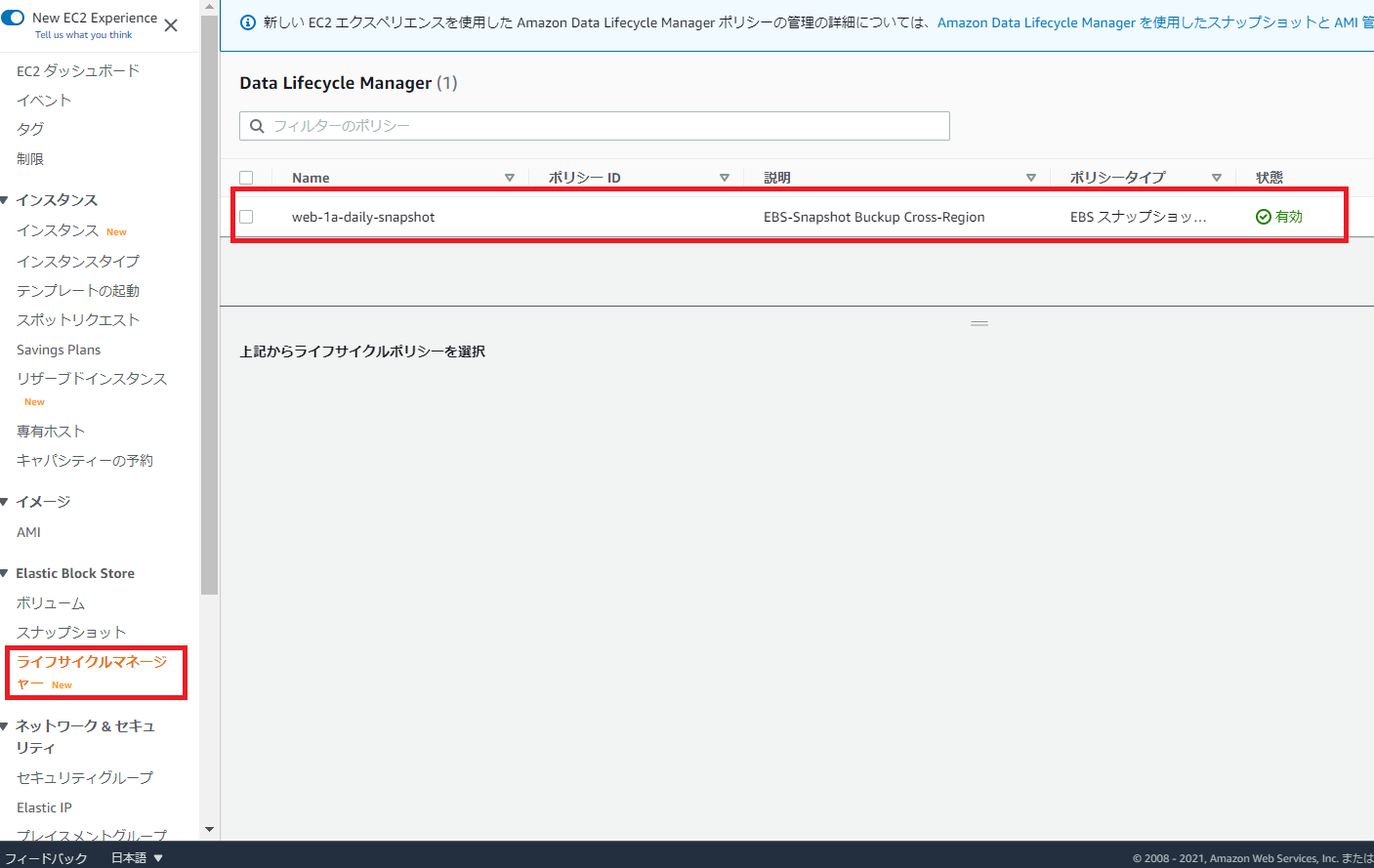Open EC2 ダッシュボード in sidebar
This screenshot has width=1374, height=868.
tap(78, 71)
